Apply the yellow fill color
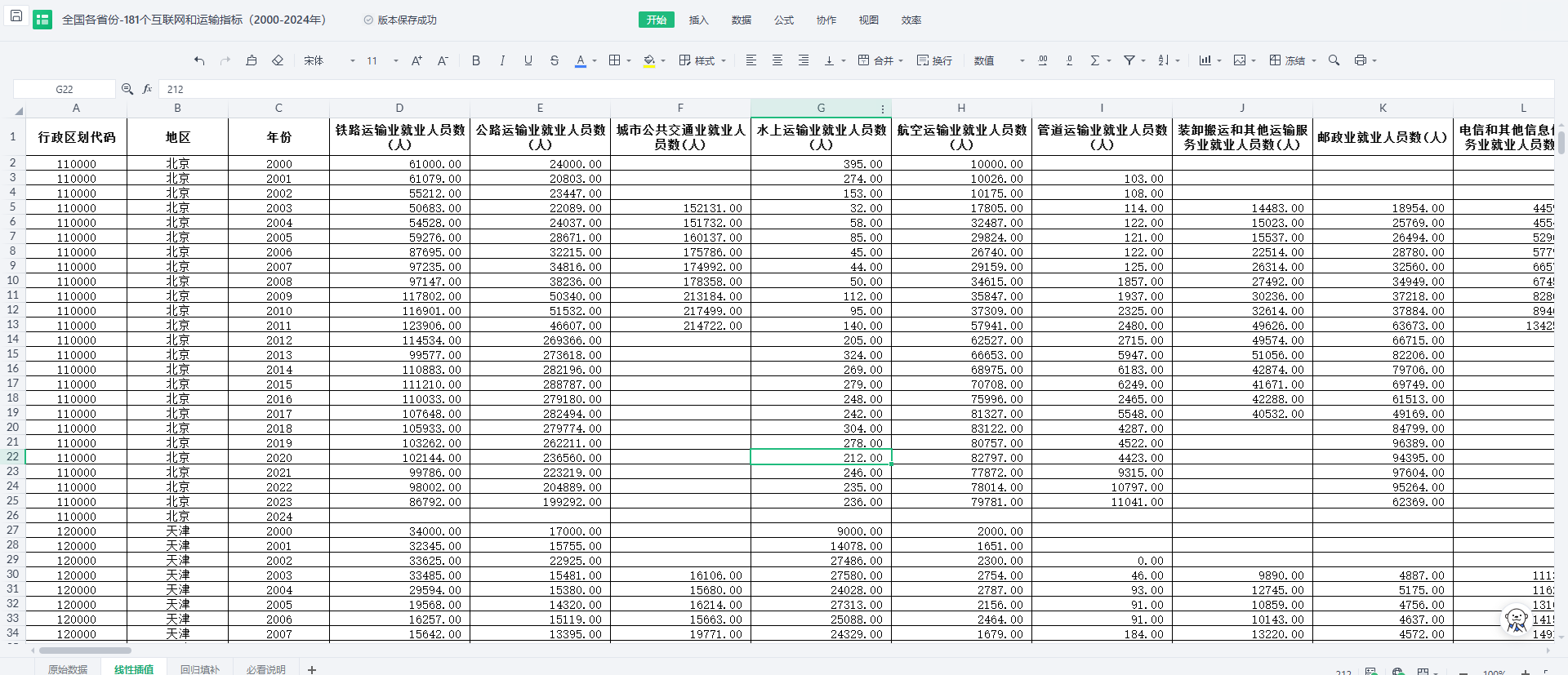The width and height of the screenshot is (1568, 675). 649,60
